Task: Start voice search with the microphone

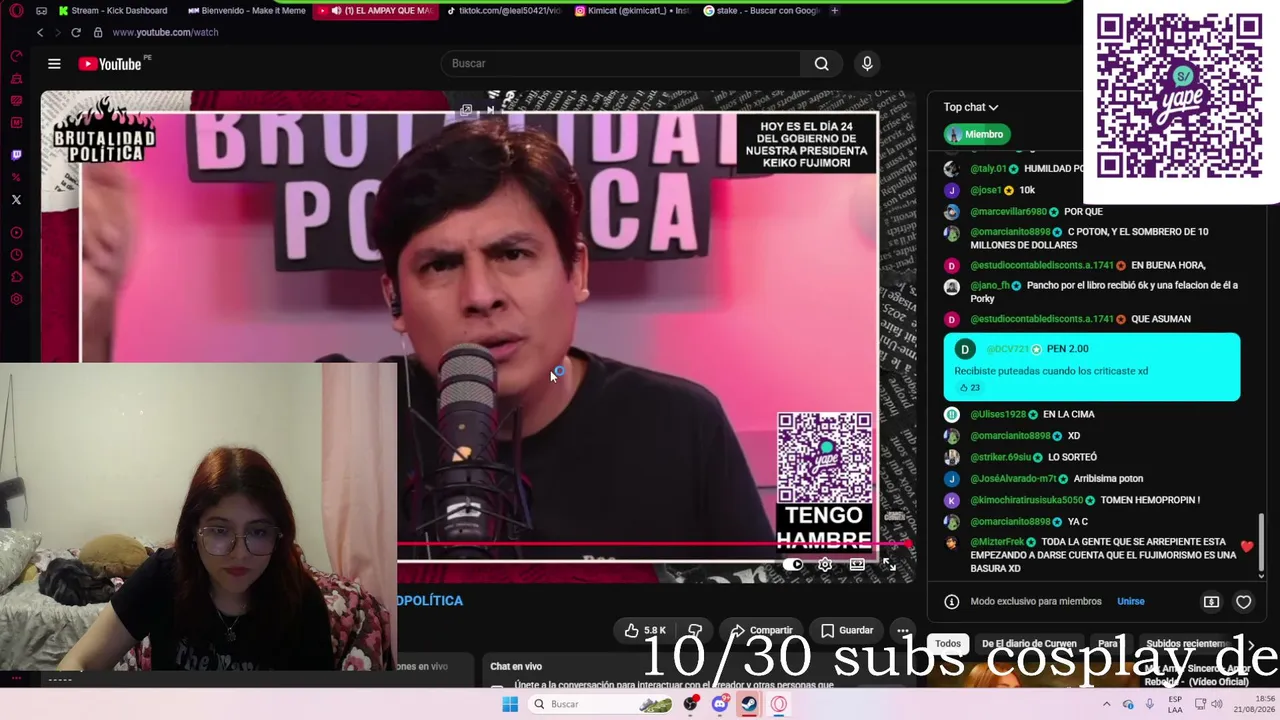Action: [x=867, y=64]
